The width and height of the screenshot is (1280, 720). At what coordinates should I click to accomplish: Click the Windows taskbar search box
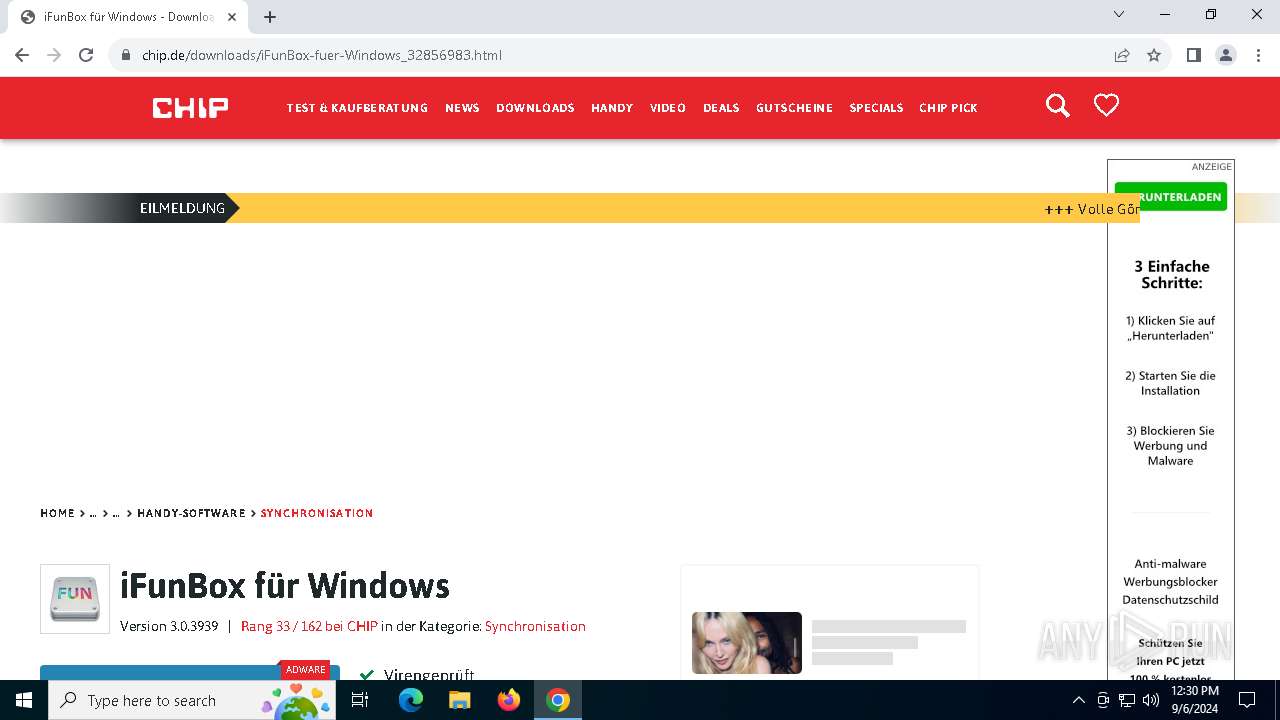coord(194,700)
